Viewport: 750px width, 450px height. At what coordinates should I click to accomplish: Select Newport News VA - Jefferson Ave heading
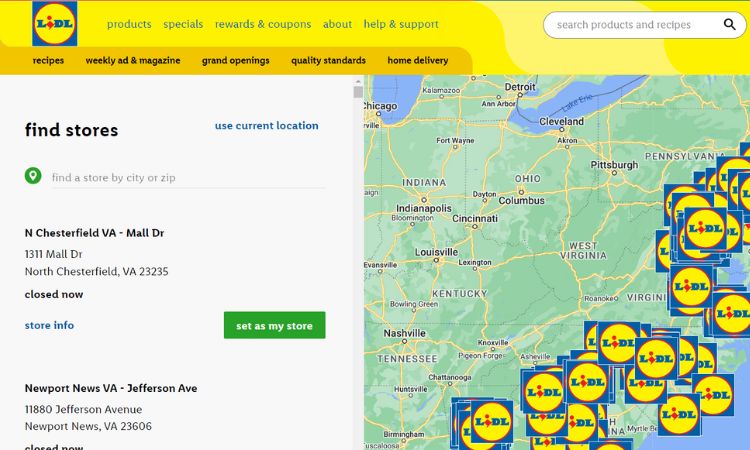point(111,388)
